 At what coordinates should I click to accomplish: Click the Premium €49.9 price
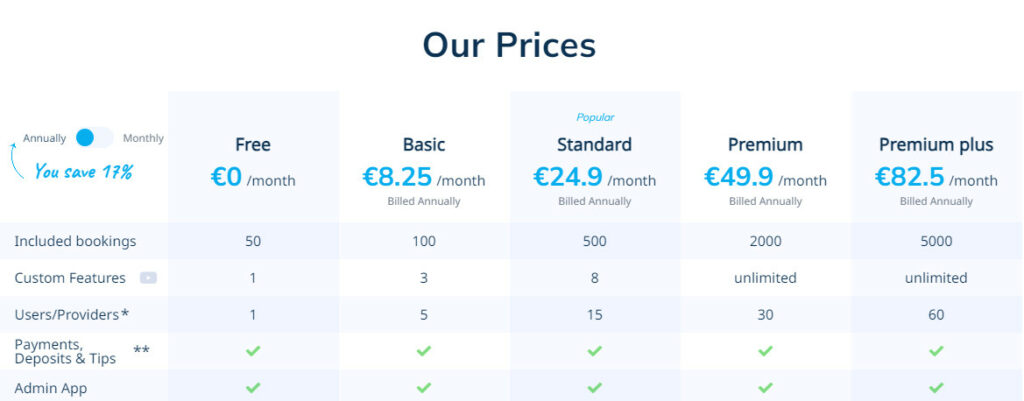(739, 176)
